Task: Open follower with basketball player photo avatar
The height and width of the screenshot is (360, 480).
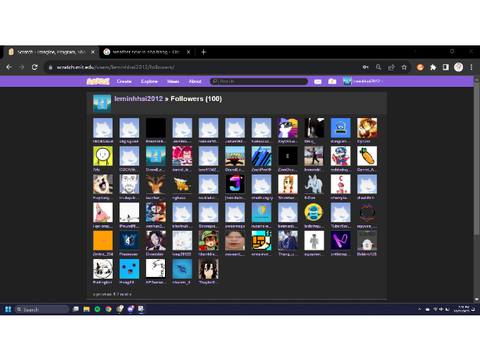Action: tap(314, 156)
